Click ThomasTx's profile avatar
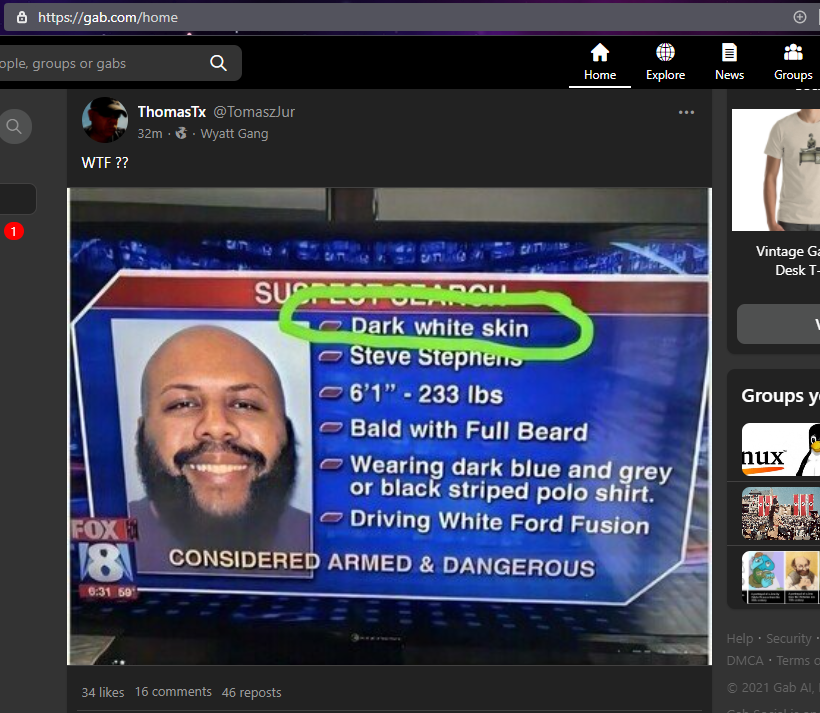Viewport: 820px width, 713px height. pos(105,121)
